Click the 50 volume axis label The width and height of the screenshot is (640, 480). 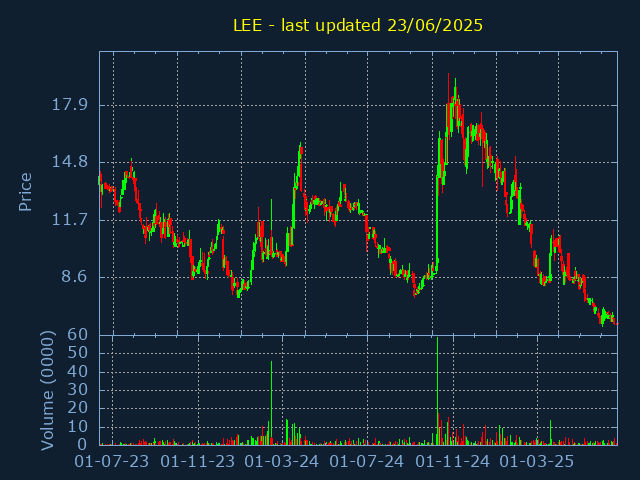tap(78, 353)
